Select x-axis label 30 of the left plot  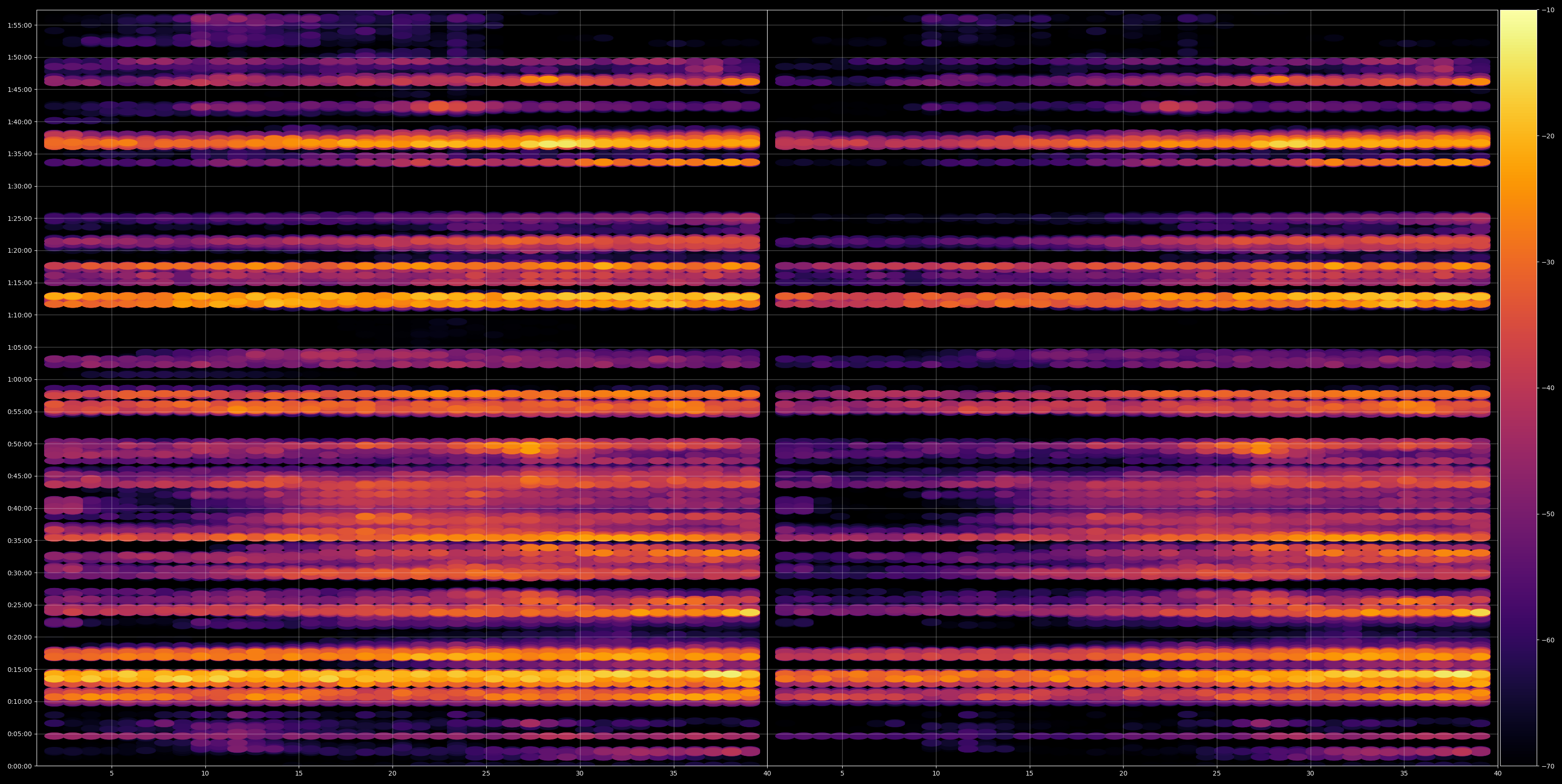[580, 774]
